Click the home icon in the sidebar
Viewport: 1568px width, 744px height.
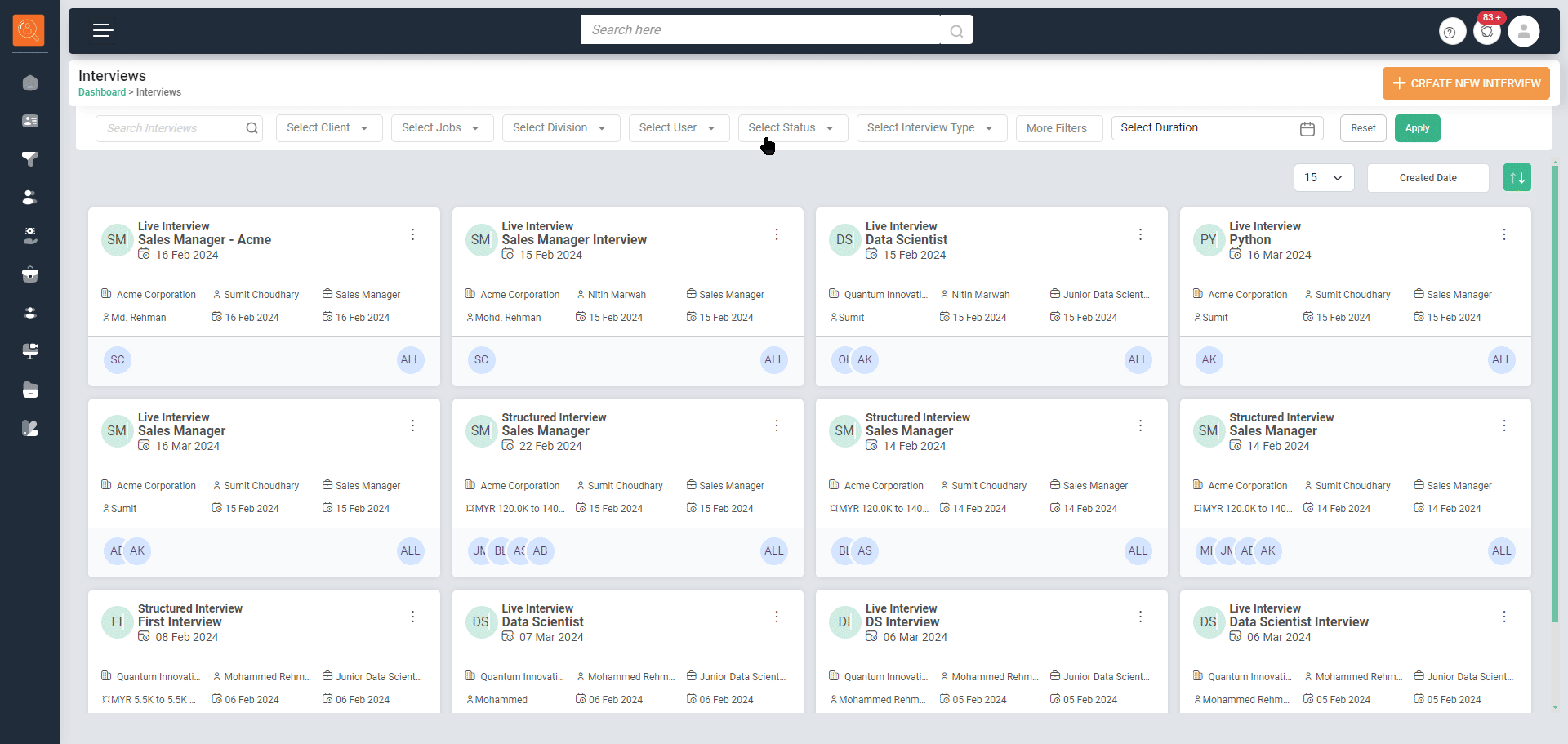tap(30, 82)
